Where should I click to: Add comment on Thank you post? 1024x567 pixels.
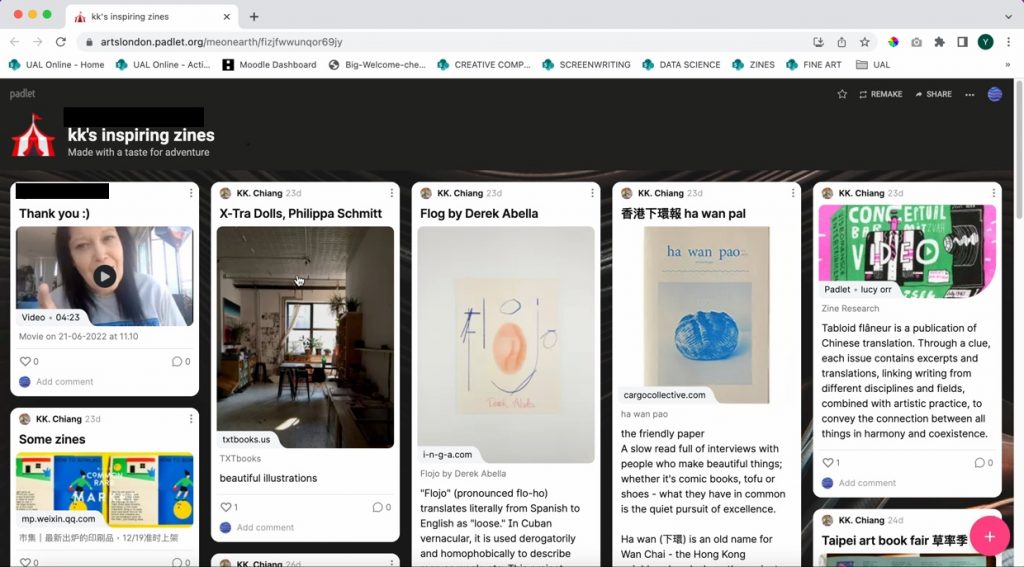[65, 381]
